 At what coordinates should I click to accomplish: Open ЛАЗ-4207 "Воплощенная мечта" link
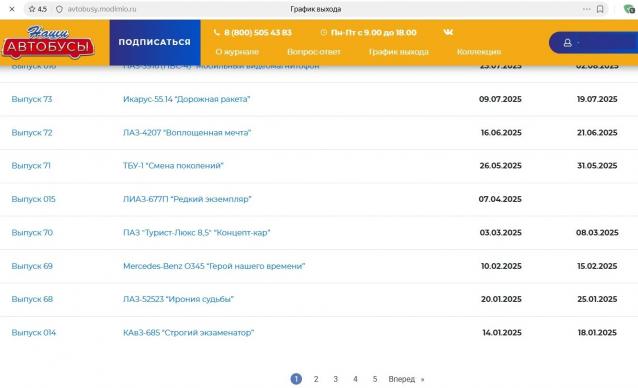coord(187,133)
